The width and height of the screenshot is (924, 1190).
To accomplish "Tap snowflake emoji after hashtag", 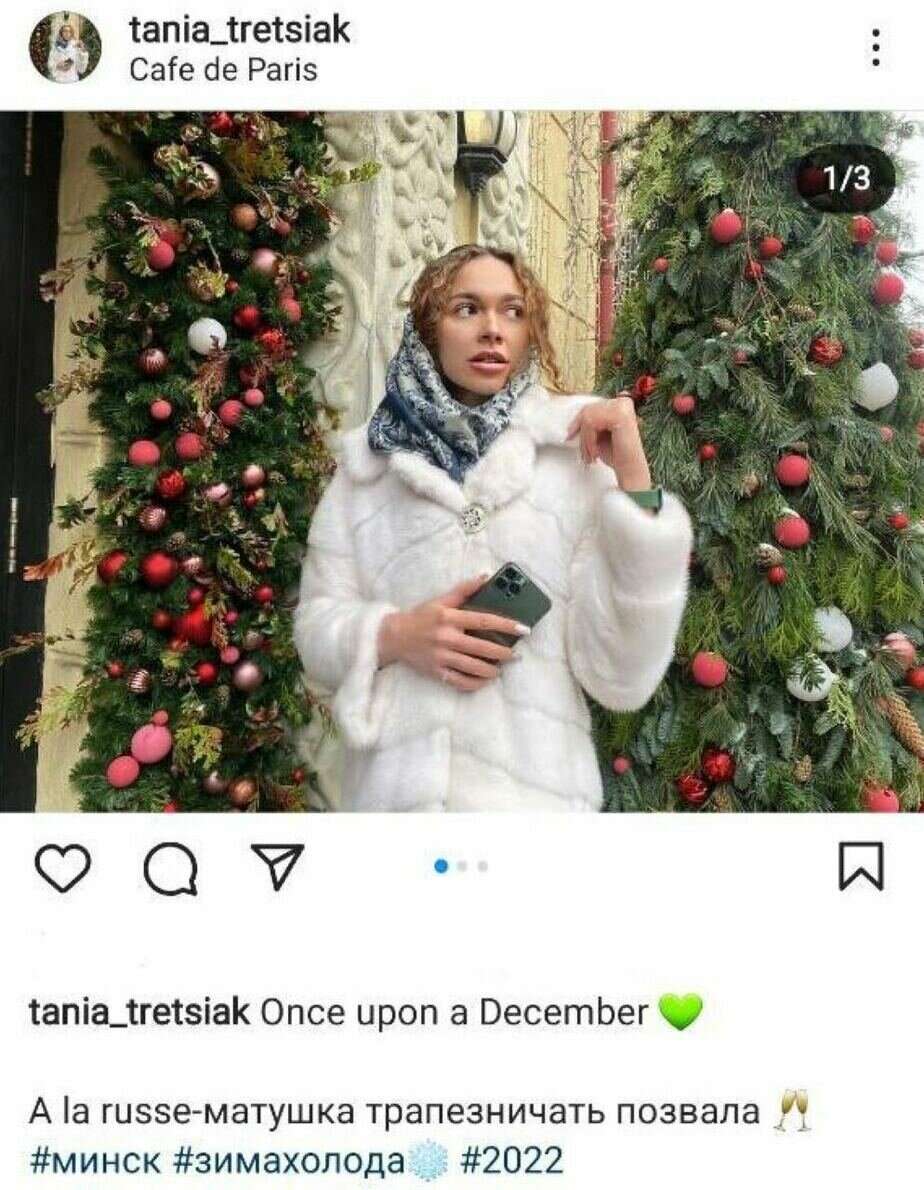I will [429, 1160].
